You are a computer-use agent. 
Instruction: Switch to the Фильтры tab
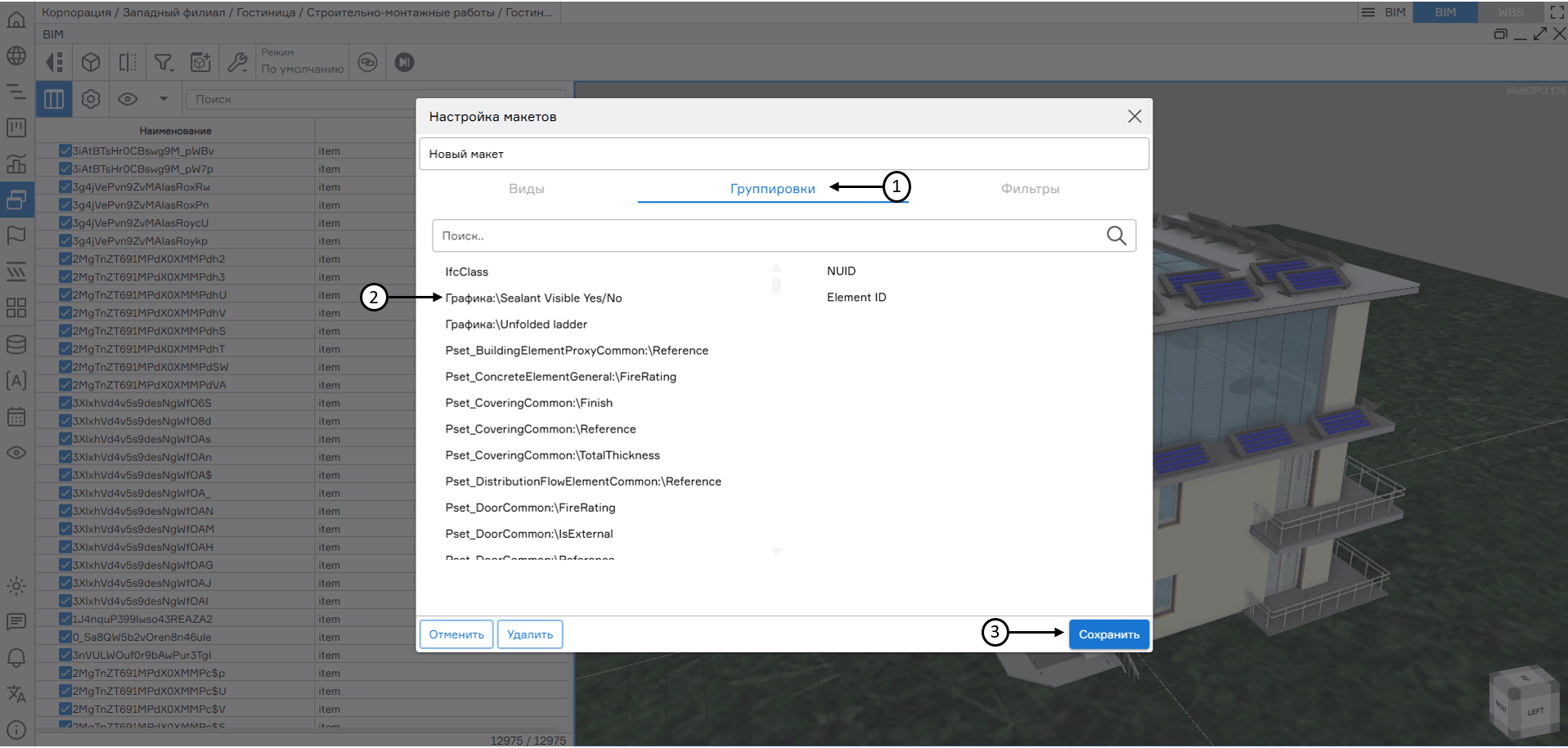pyautogui.click(x=1030, y=189)
